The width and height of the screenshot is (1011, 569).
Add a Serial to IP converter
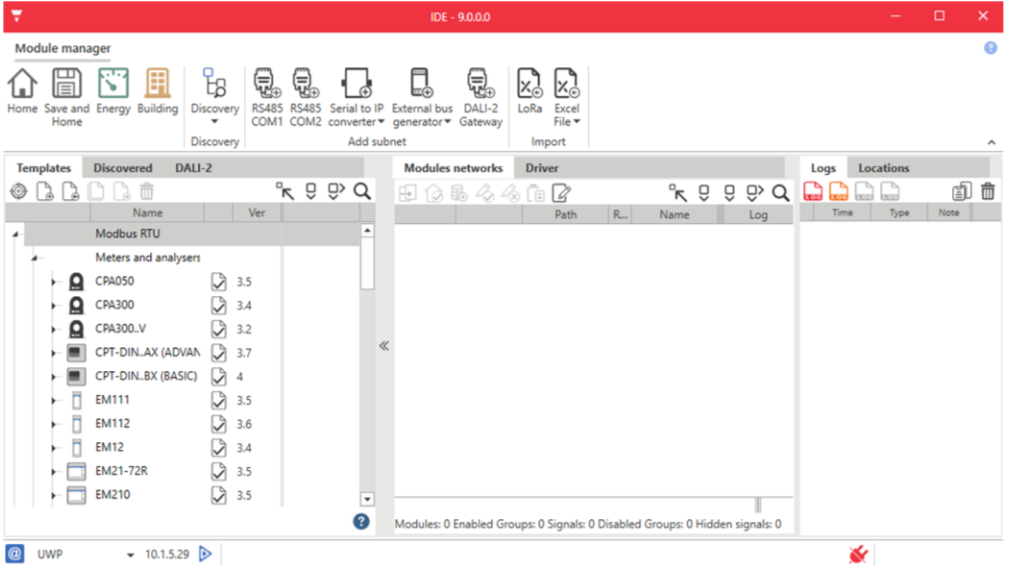[x=356, y=97]
